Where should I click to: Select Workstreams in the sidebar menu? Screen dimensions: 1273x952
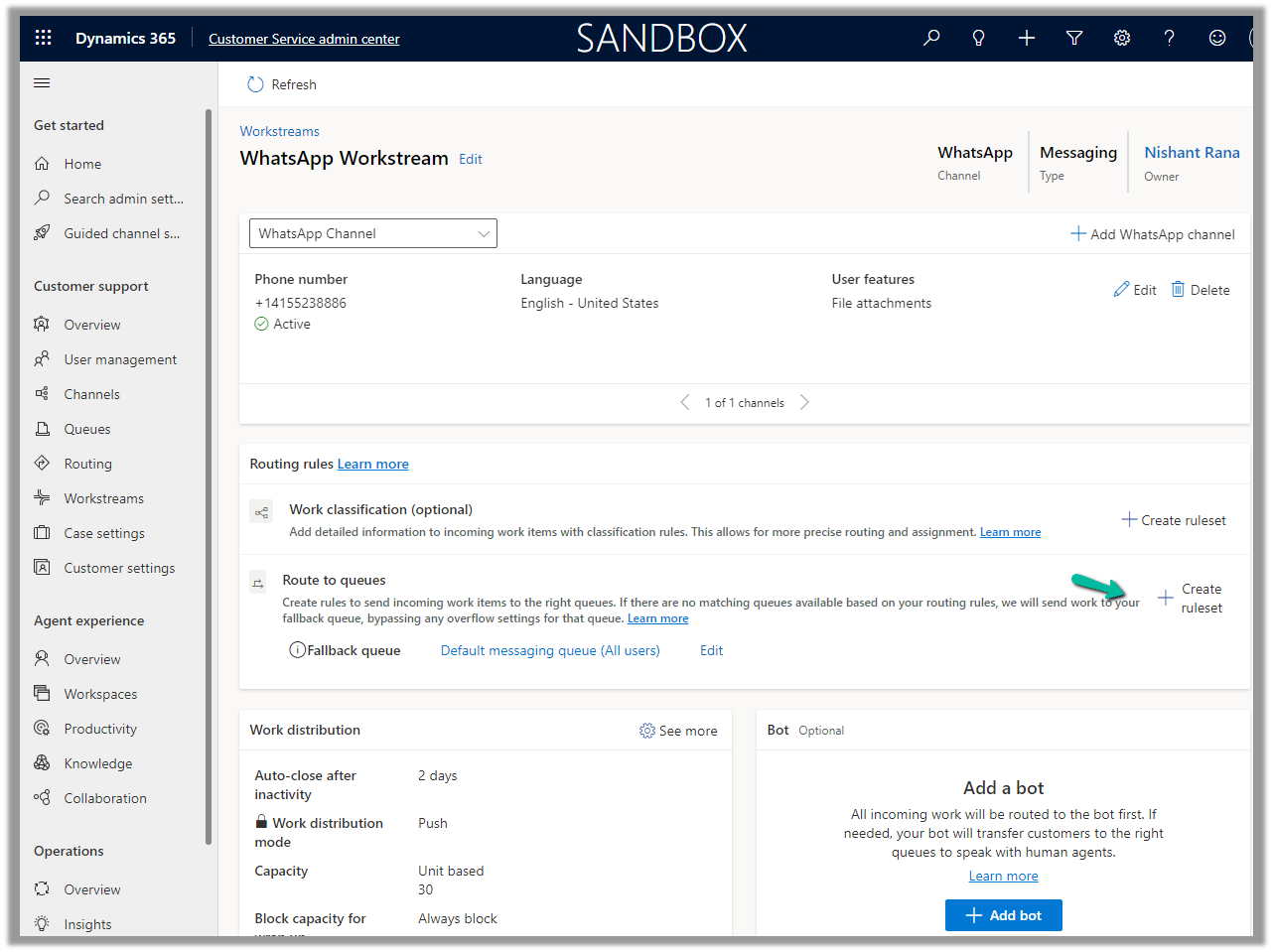103,498
